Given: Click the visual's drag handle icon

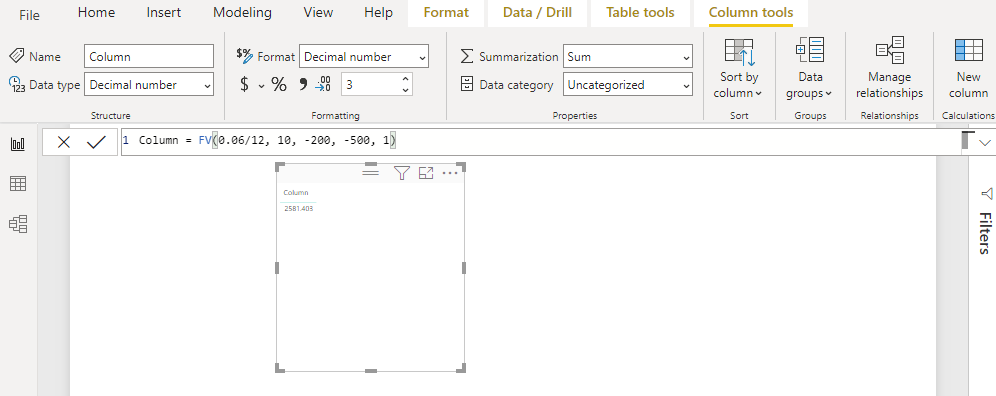Looking at the screenshot, I should pos(370,172).
